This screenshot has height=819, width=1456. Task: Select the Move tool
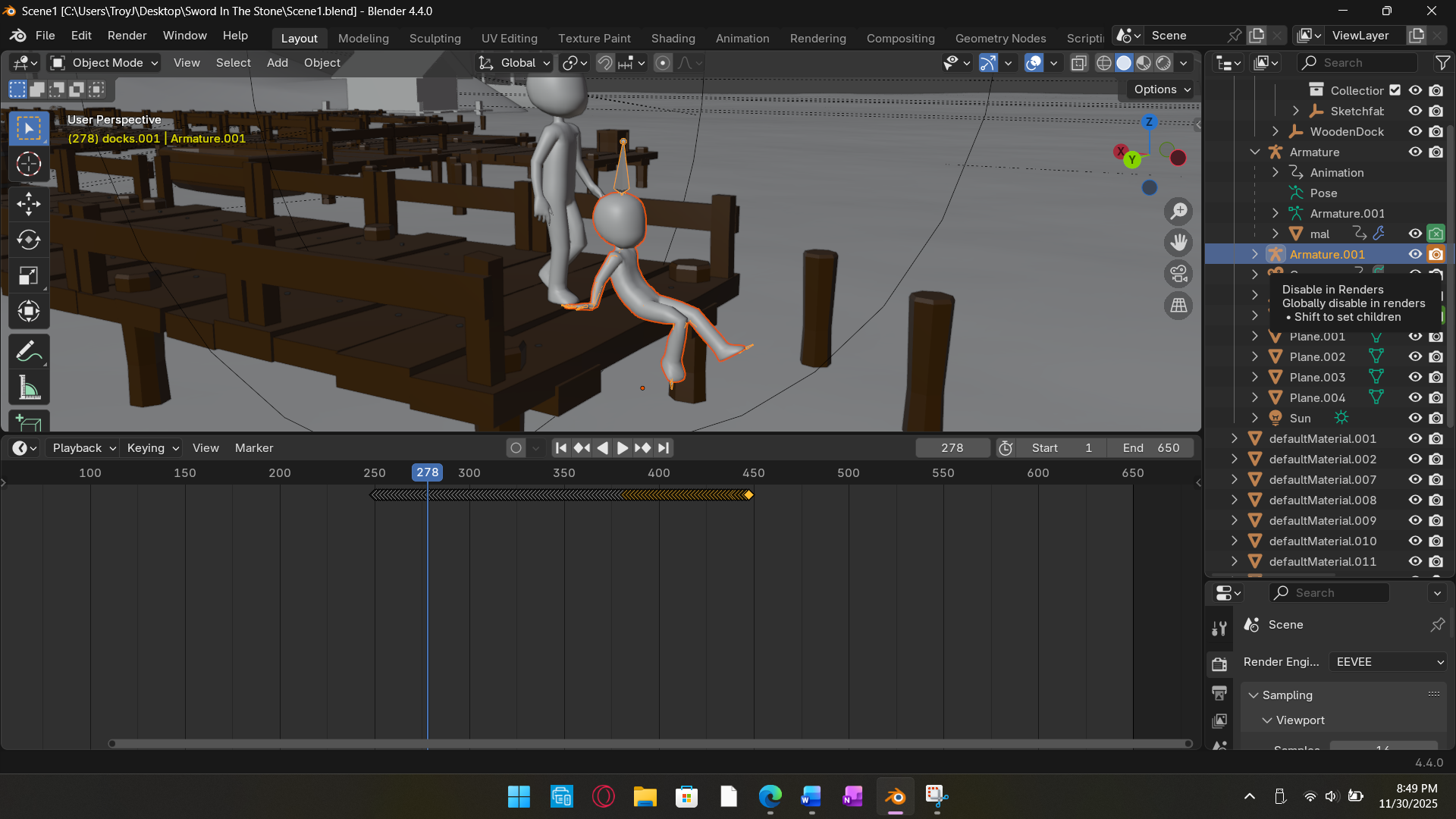click(29, 203)
